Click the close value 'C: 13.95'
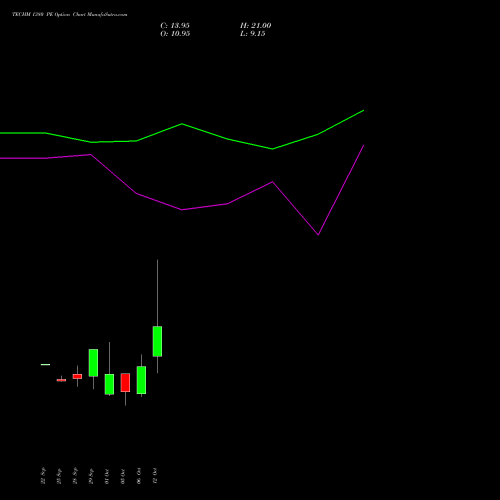Image resolution: width=500 pixels, height=500 pixels. pyautogui.click(x=175, y=26)
